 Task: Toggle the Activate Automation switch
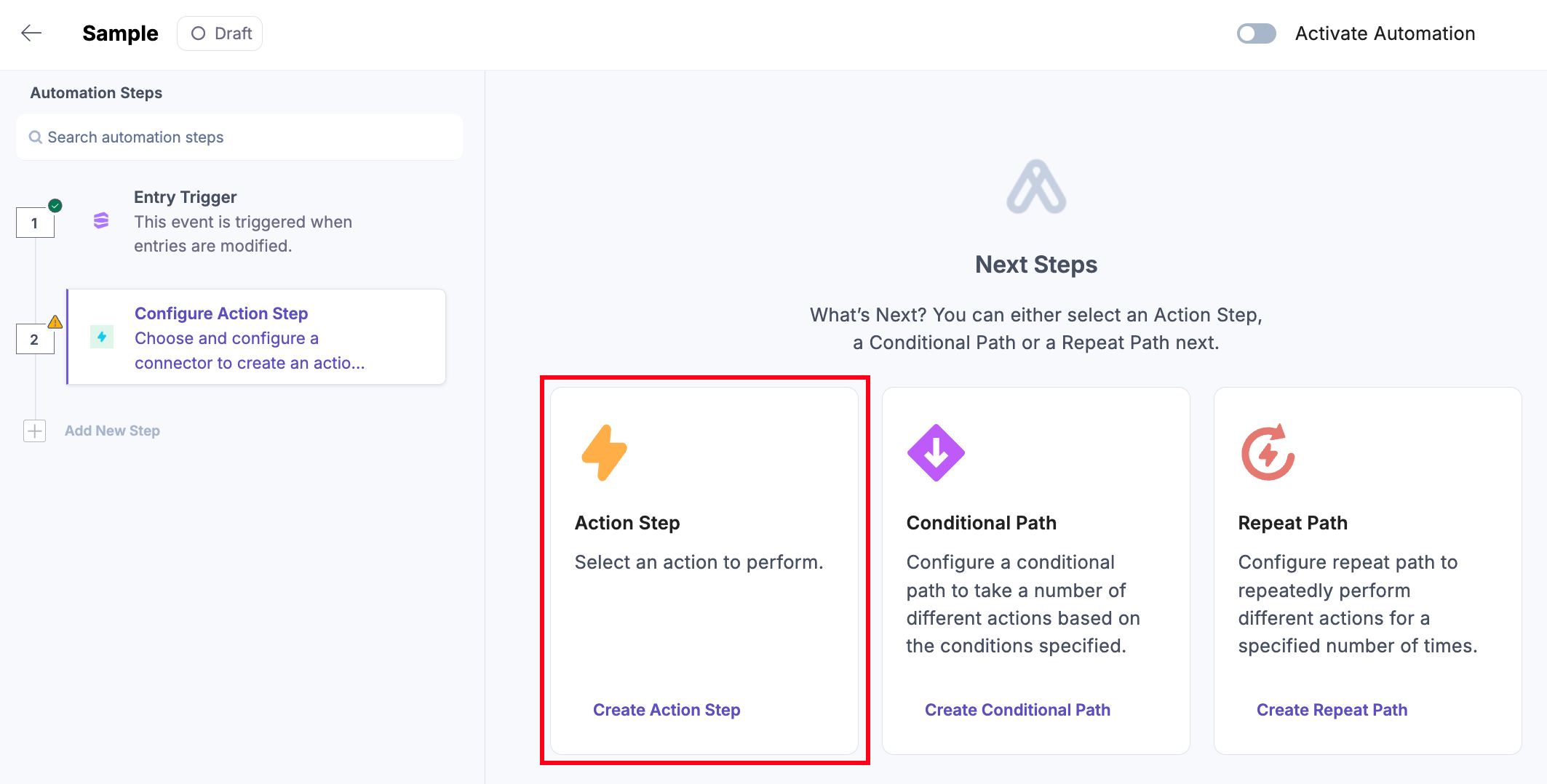1256,33
